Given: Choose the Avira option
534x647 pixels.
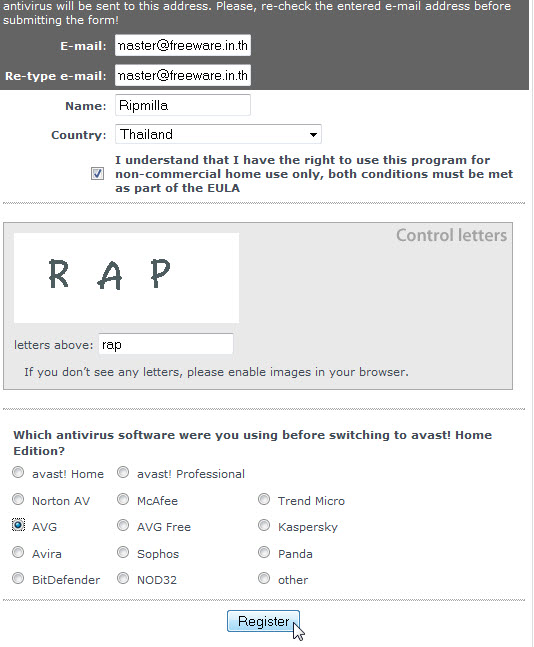Looking at the screenshot, I should point(18,552).
